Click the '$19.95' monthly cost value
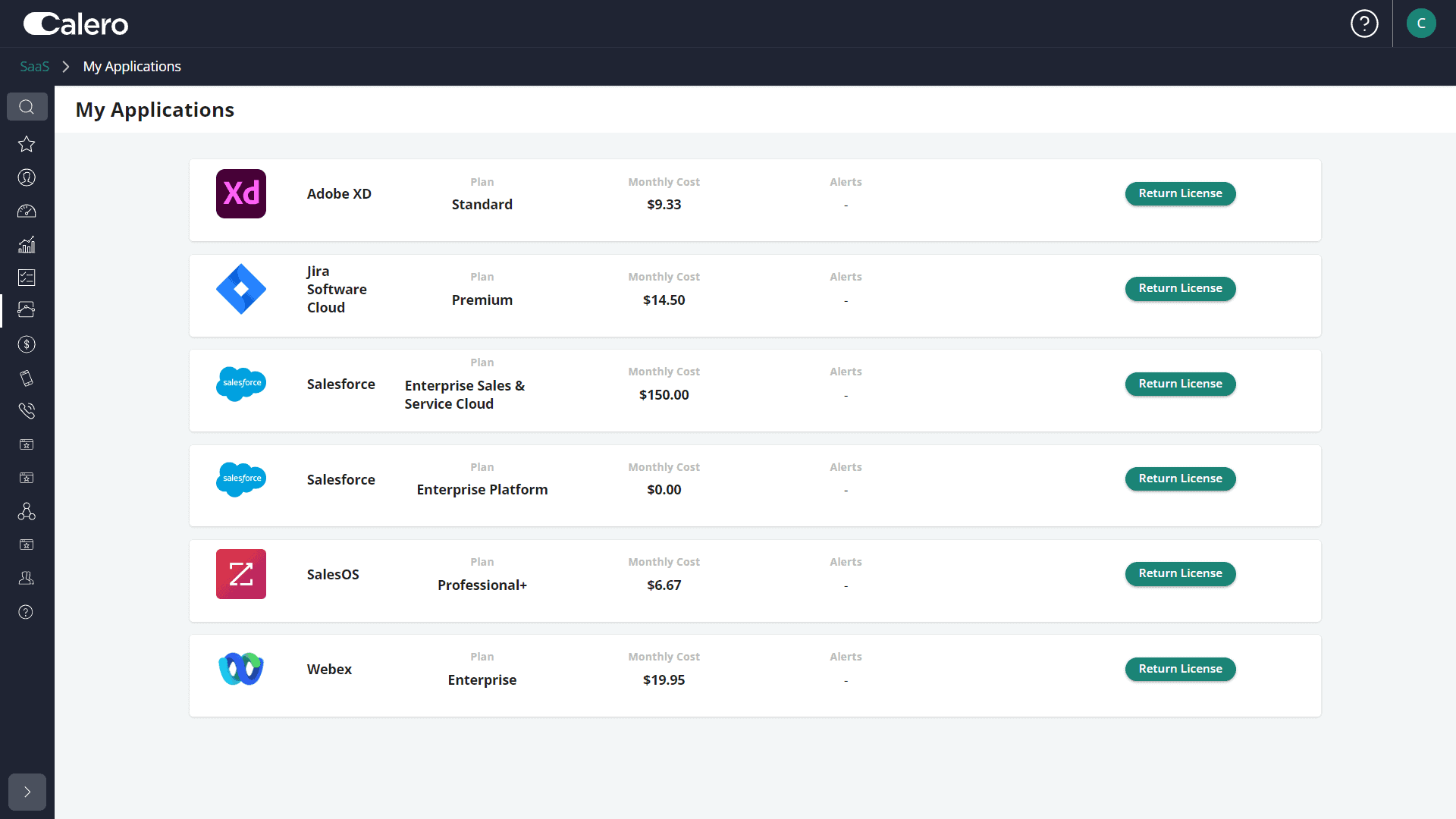 coord(664,680)
